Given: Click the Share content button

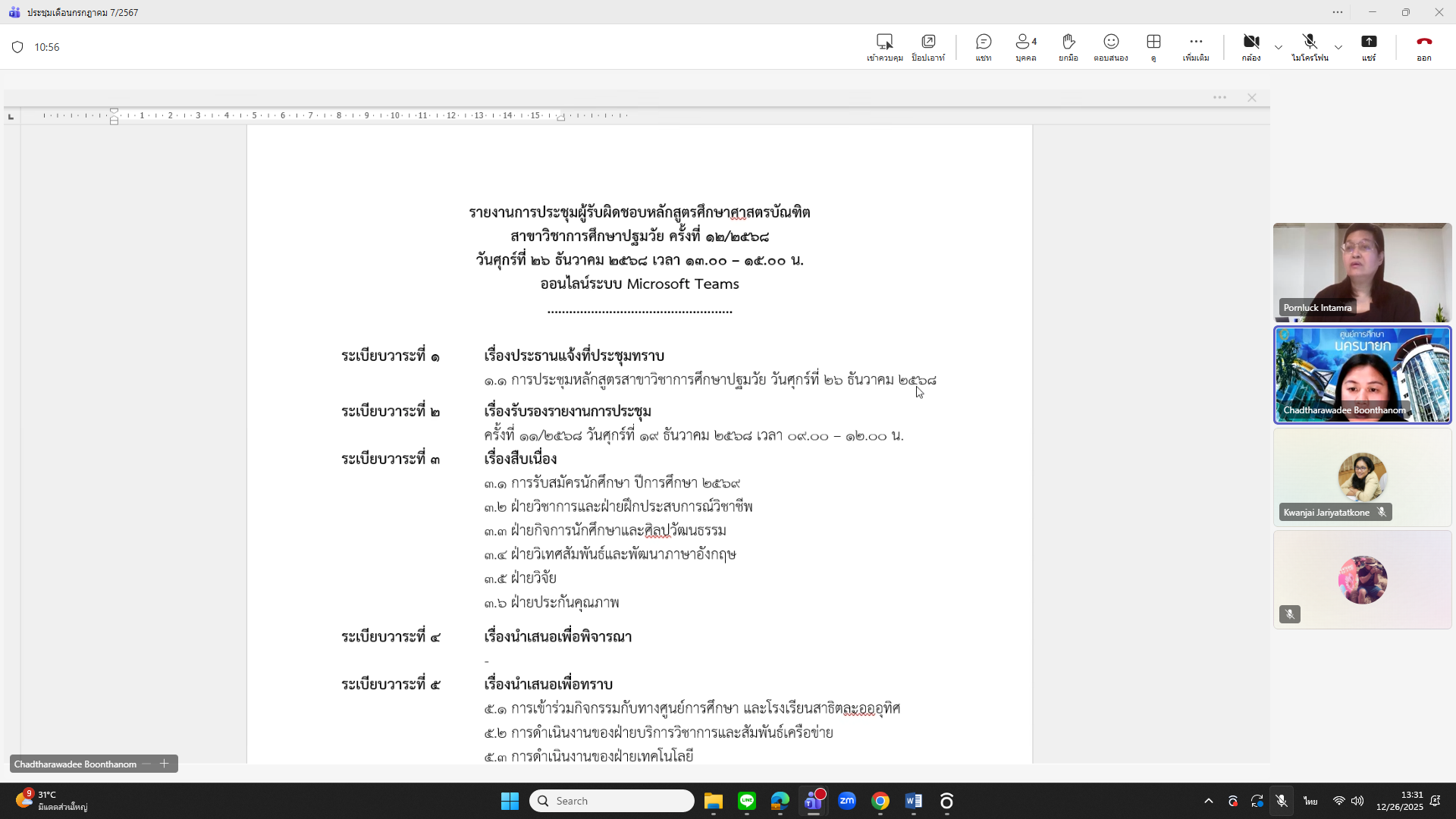Looking at the screenshot, I should pos(1368,46).
